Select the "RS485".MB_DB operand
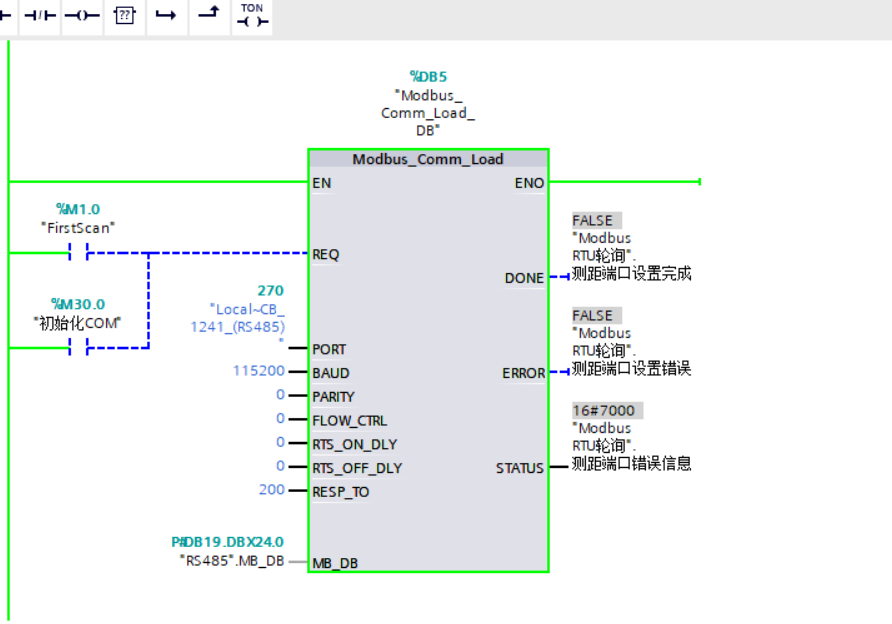 [231, 561]
